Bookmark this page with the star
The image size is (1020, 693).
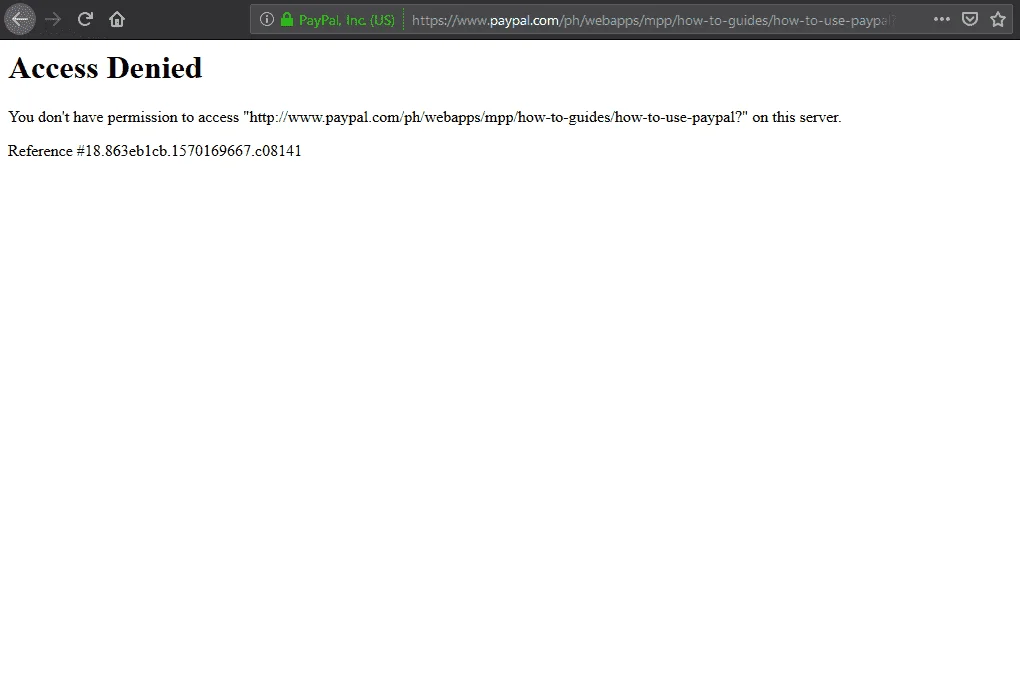pyautogui.click(x=998, y=20)
